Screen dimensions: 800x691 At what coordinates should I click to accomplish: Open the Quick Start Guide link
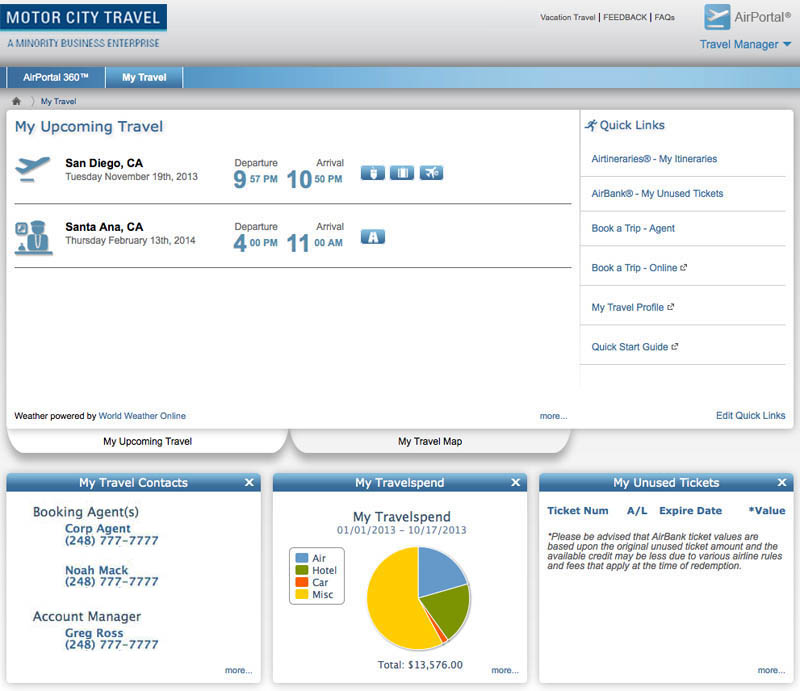630,347
